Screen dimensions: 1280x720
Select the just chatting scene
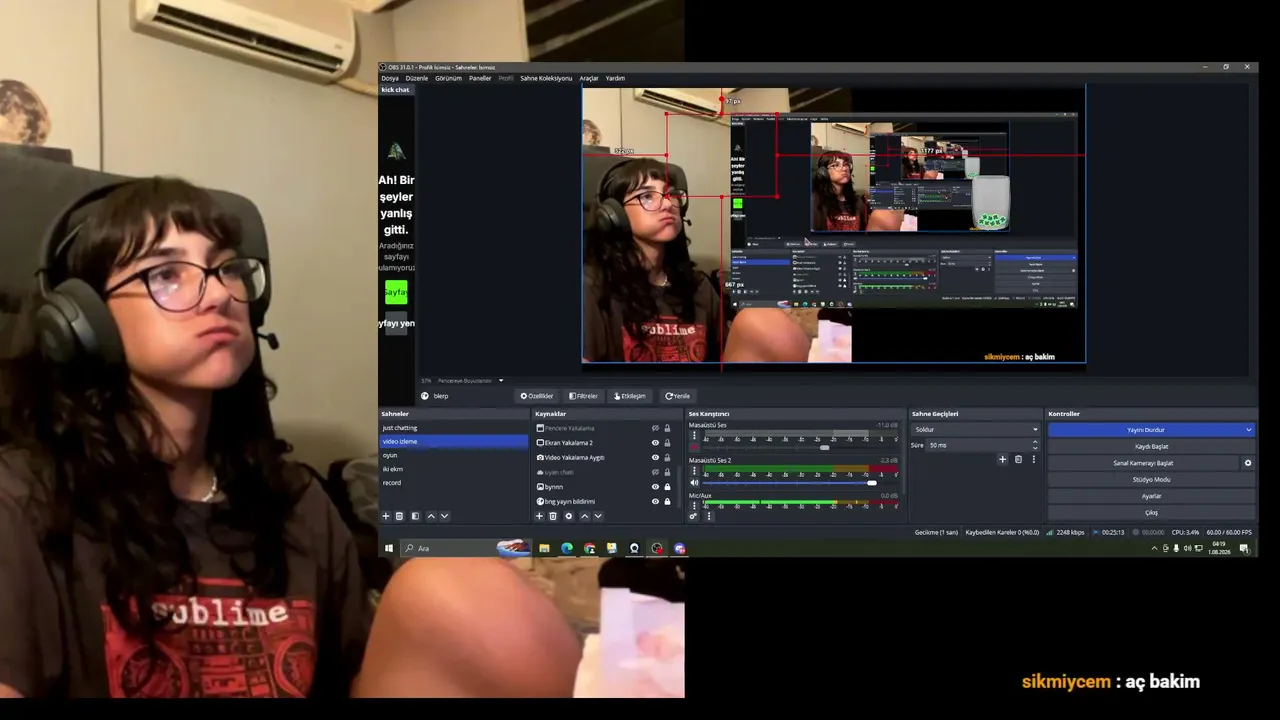pos(454,428)
